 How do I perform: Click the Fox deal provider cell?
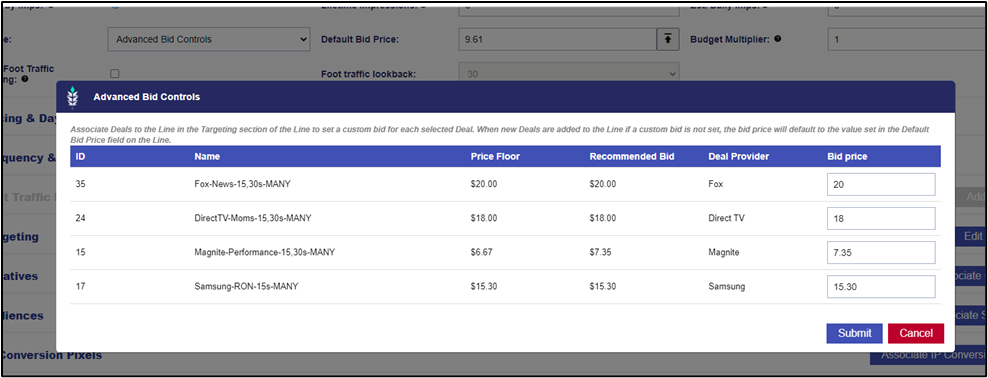pos(715,185)
